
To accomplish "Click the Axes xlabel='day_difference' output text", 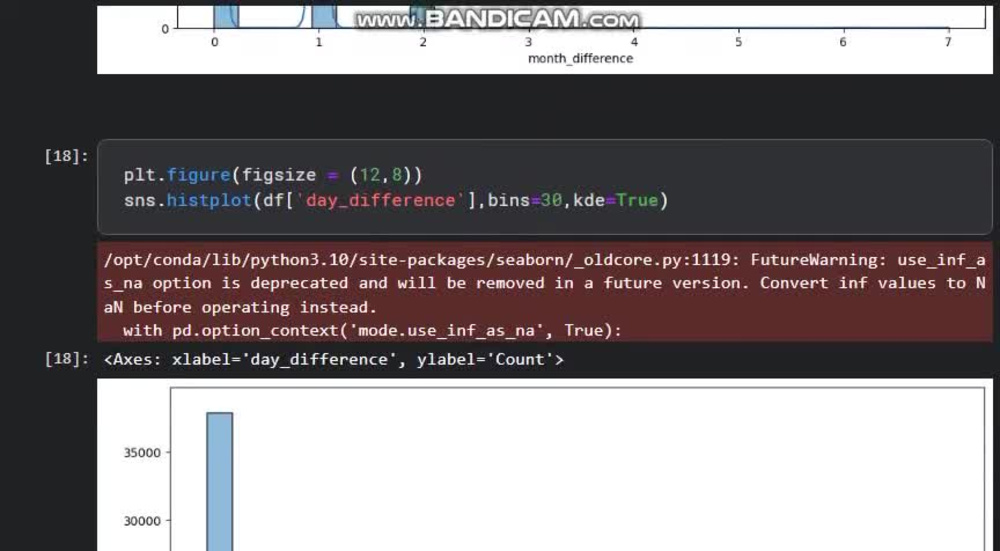I will point(334,359).
